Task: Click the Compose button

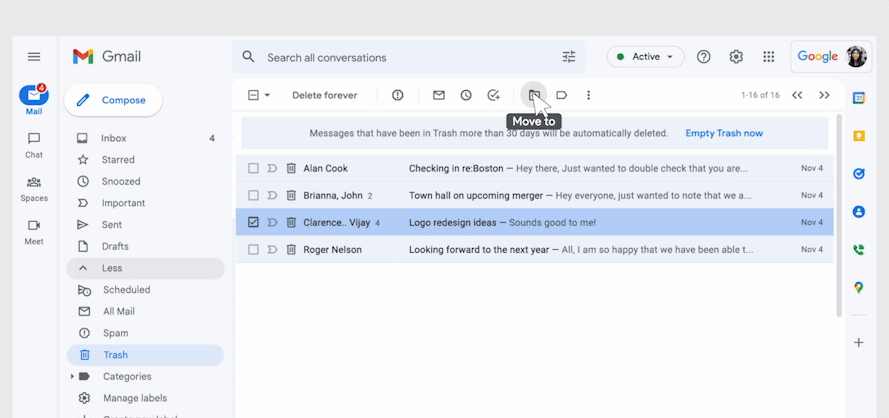Action: tap(113, 100)
